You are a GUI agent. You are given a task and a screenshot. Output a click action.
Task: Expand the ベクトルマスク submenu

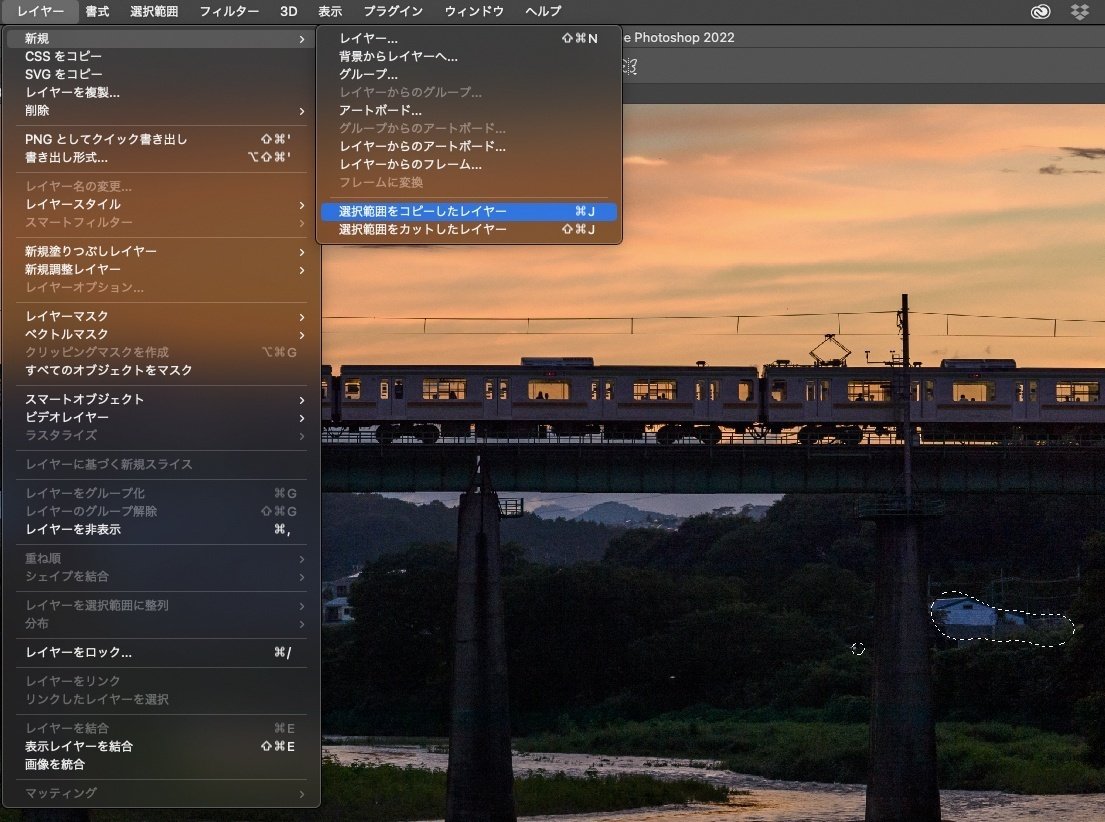[161, 334]
